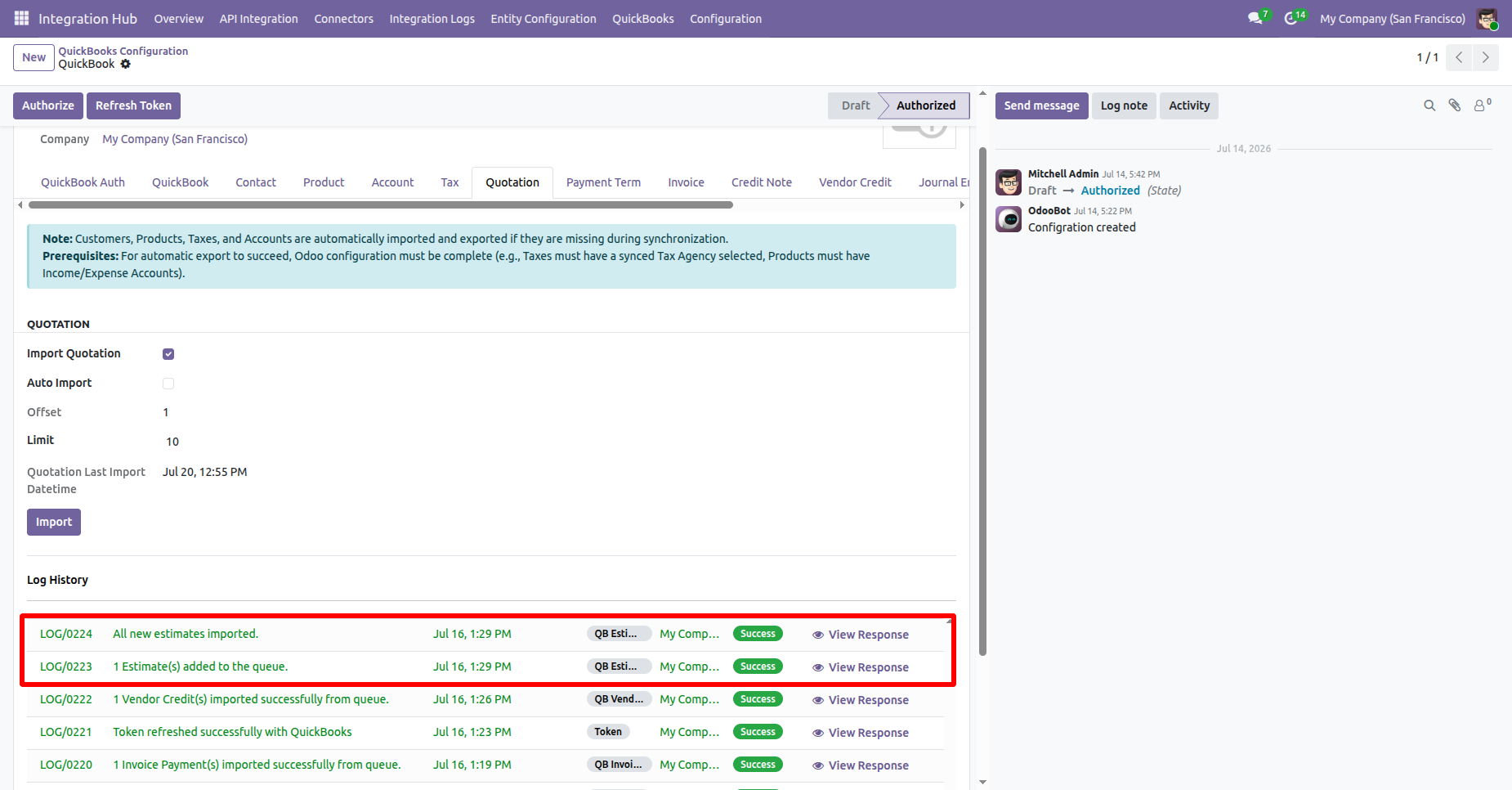Click the gear icon next to QuickBook
The height and width of the screenshot is (790, 1512).
click(x=125, y=64)
